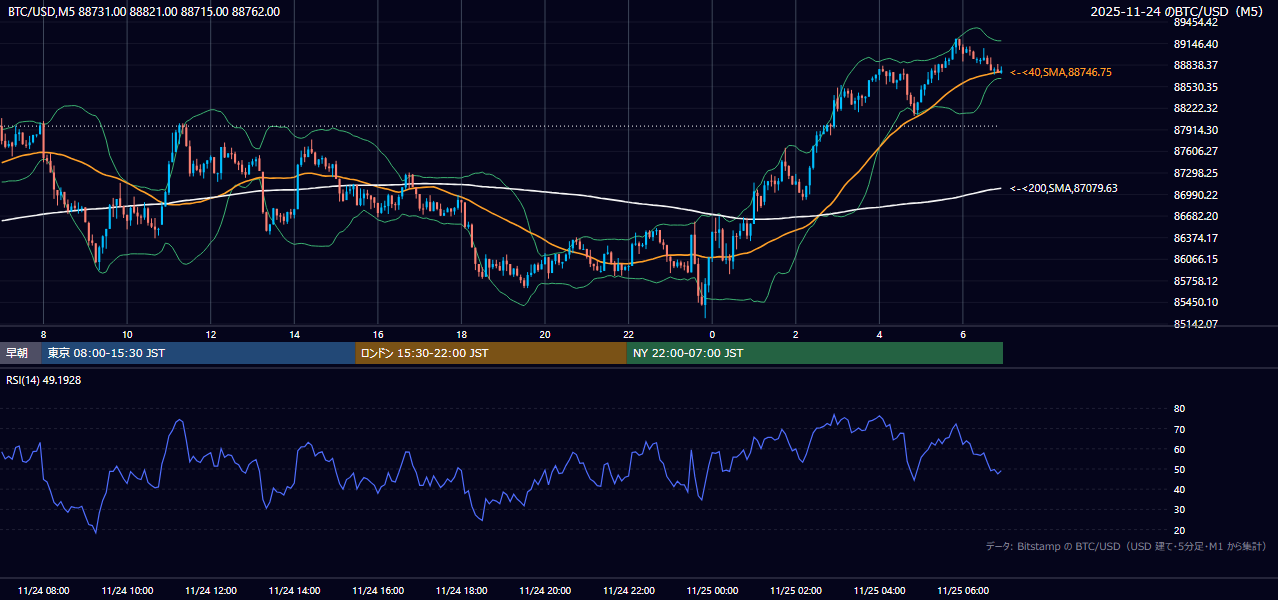The height and width of the screenshot is (600, 1278).
Task: Click RSI scale level 20
Action: coord(1179,530)
